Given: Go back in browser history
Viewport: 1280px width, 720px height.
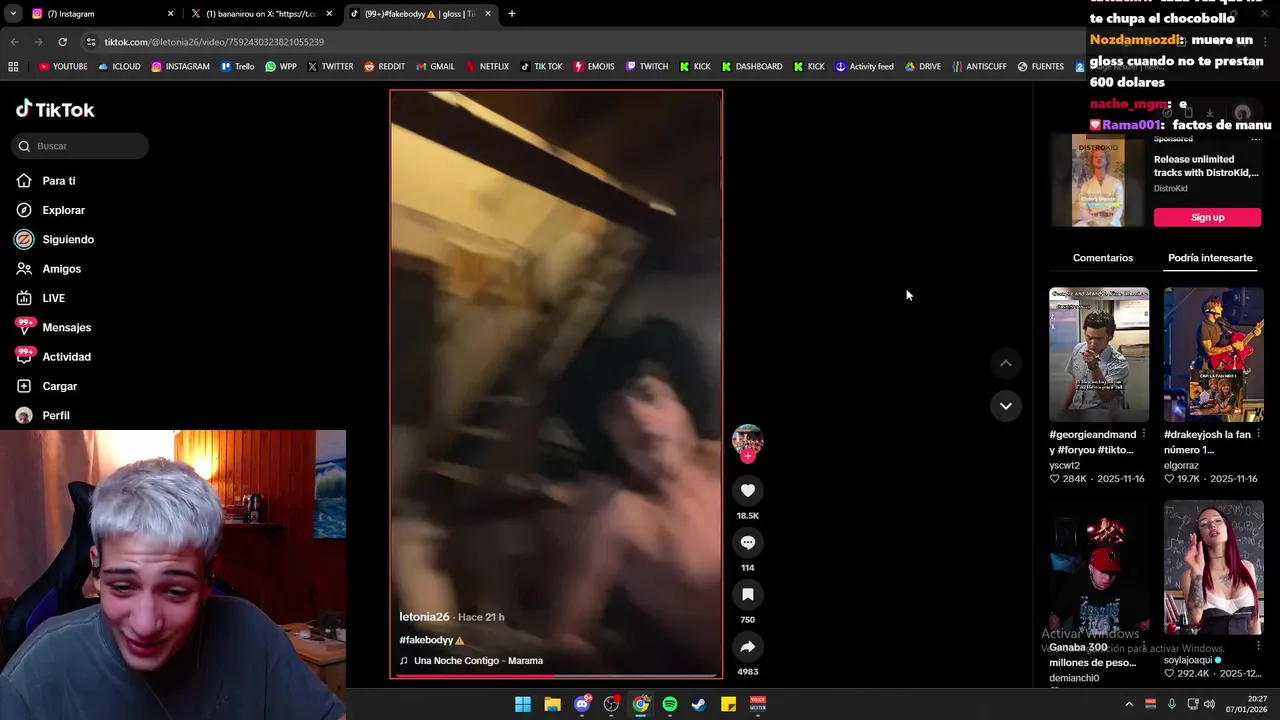Looking at the screenshot, I should pos(14,42).
